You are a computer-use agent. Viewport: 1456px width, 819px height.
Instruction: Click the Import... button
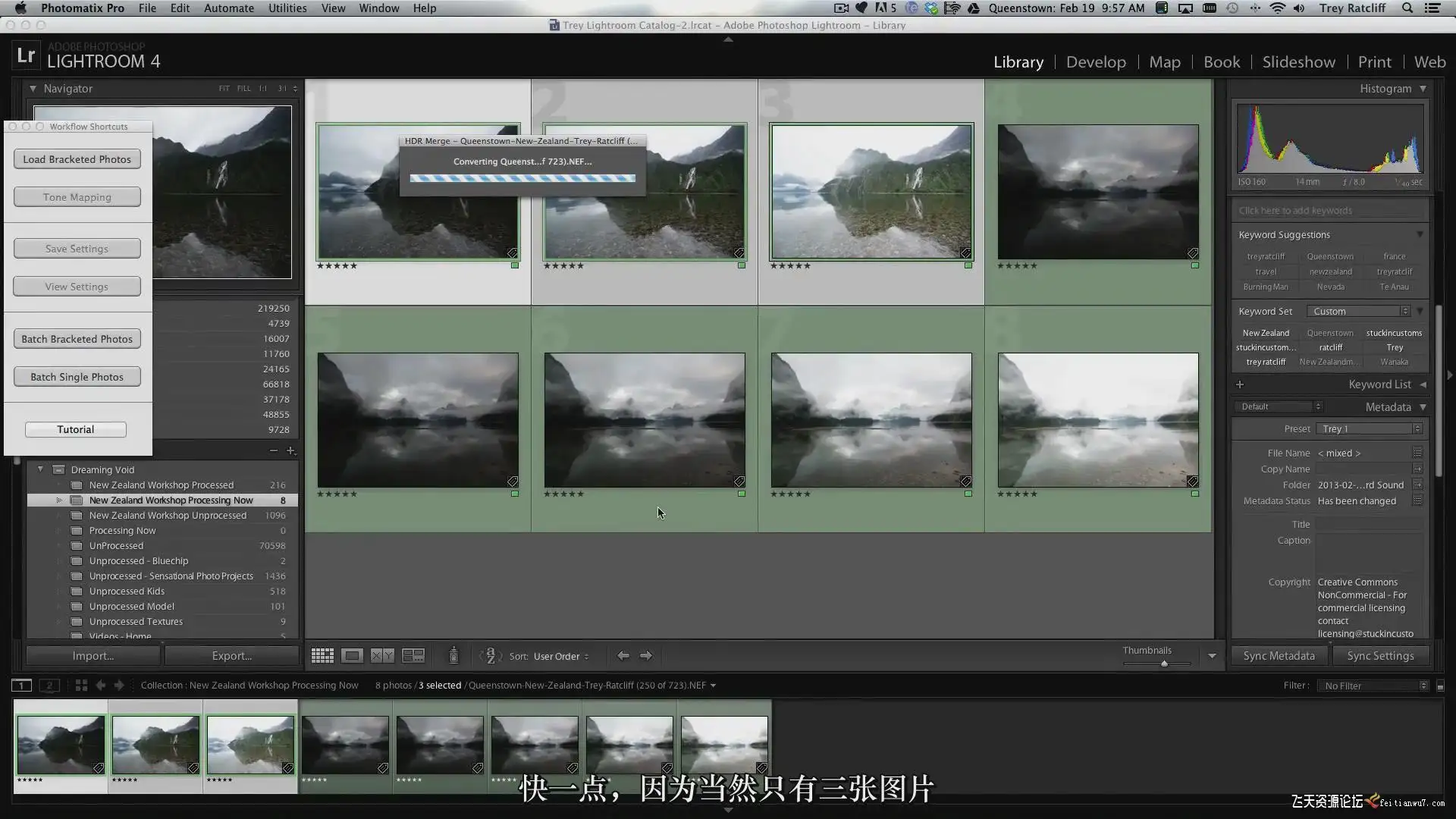coord(93,656)
